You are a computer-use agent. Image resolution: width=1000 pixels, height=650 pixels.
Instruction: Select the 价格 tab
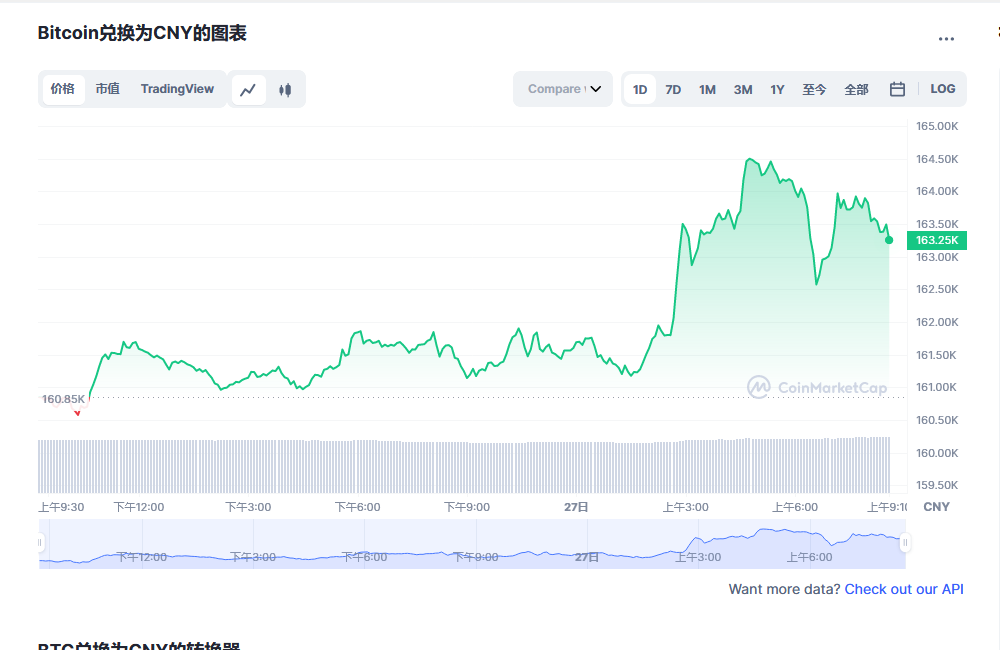(x=62, y=89)
